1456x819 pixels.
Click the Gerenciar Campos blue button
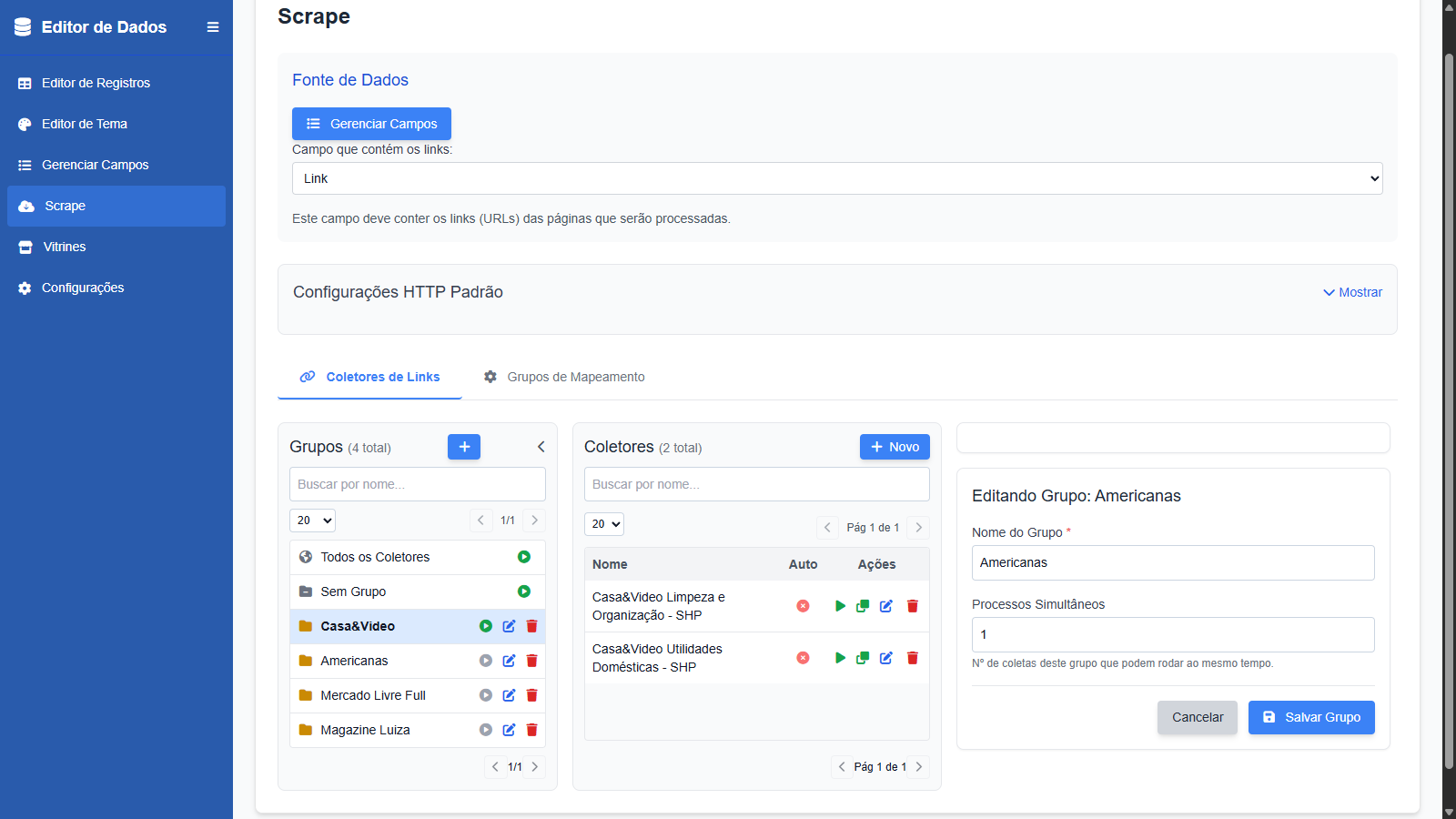[371, 124]
